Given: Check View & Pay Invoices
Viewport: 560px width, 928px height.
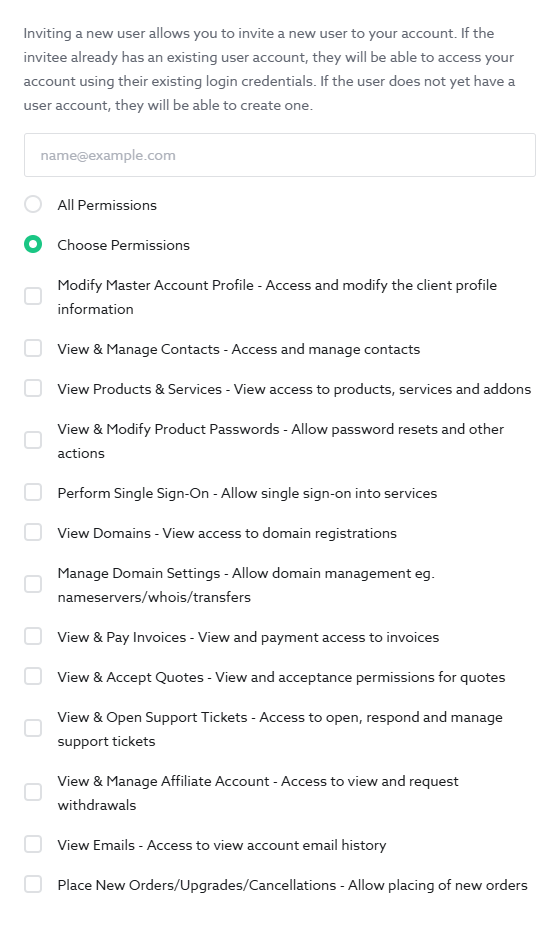Looking at the screenshot, I should pos(33,636).
